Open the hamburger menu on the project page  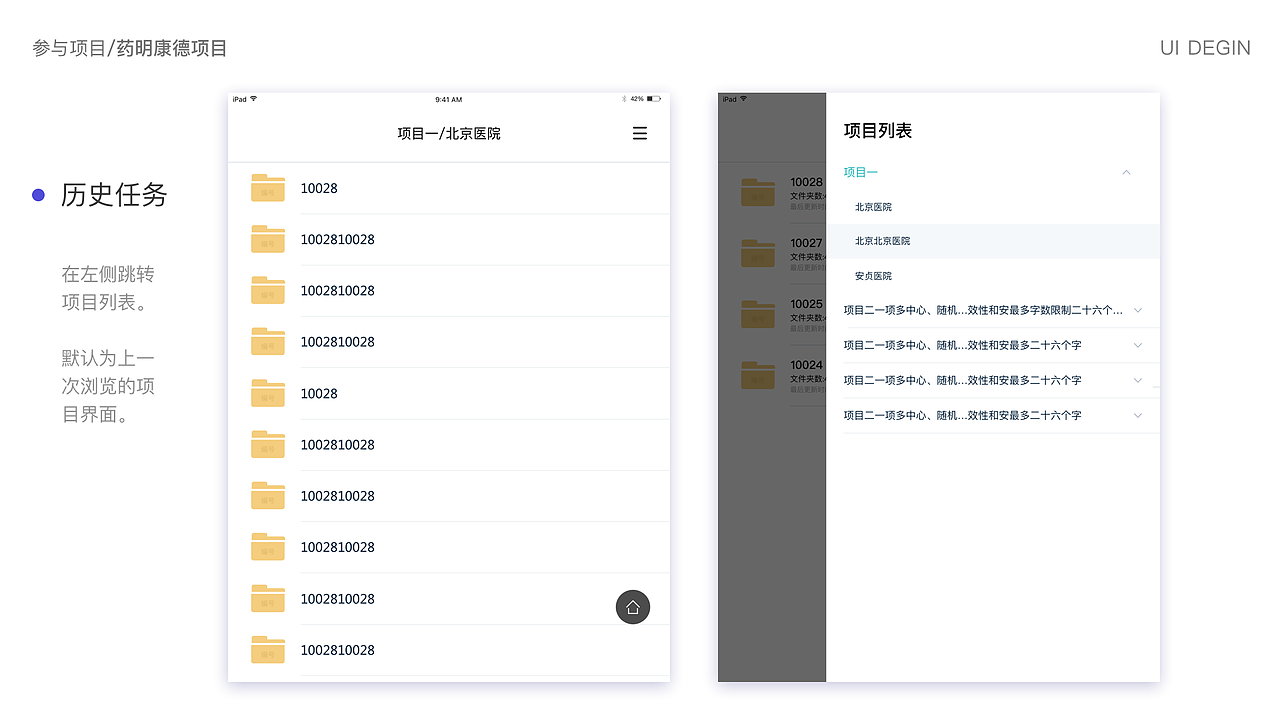(639, 132)
